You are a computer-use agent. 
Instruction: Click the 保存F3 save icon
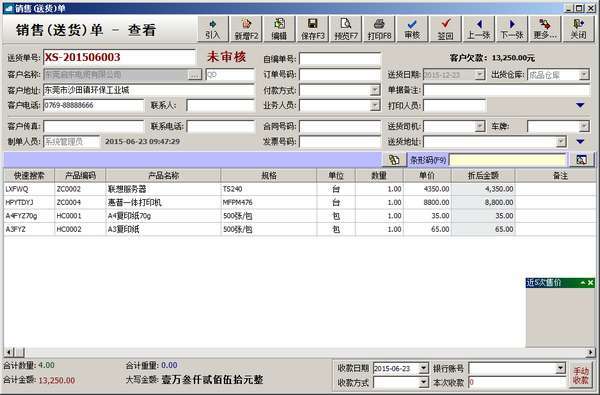pyautogui.click(x=313, y=28)
